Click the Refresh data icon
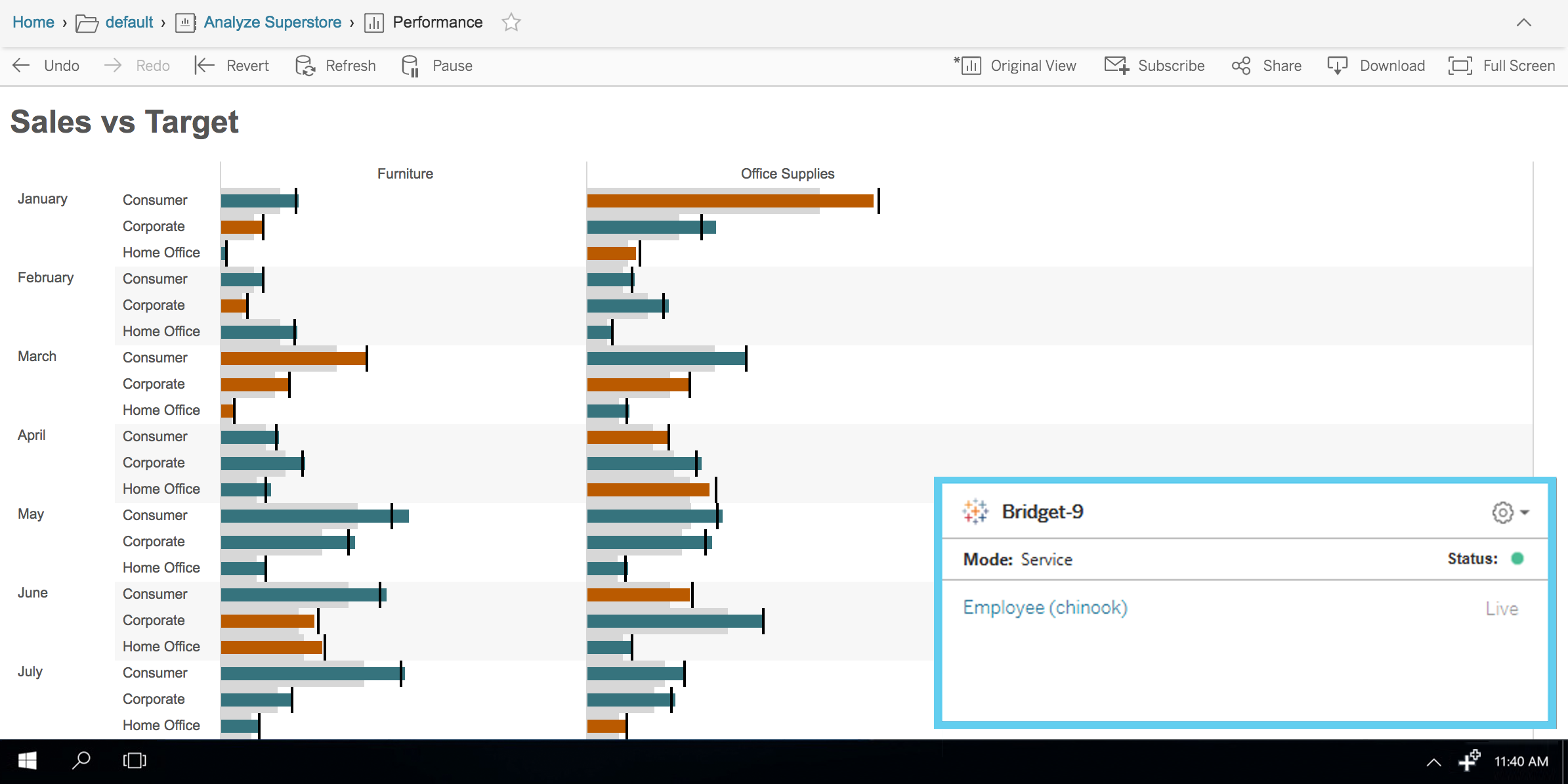Image resolution: width=1568 pixels, height=784 pixels. point(305,66)
